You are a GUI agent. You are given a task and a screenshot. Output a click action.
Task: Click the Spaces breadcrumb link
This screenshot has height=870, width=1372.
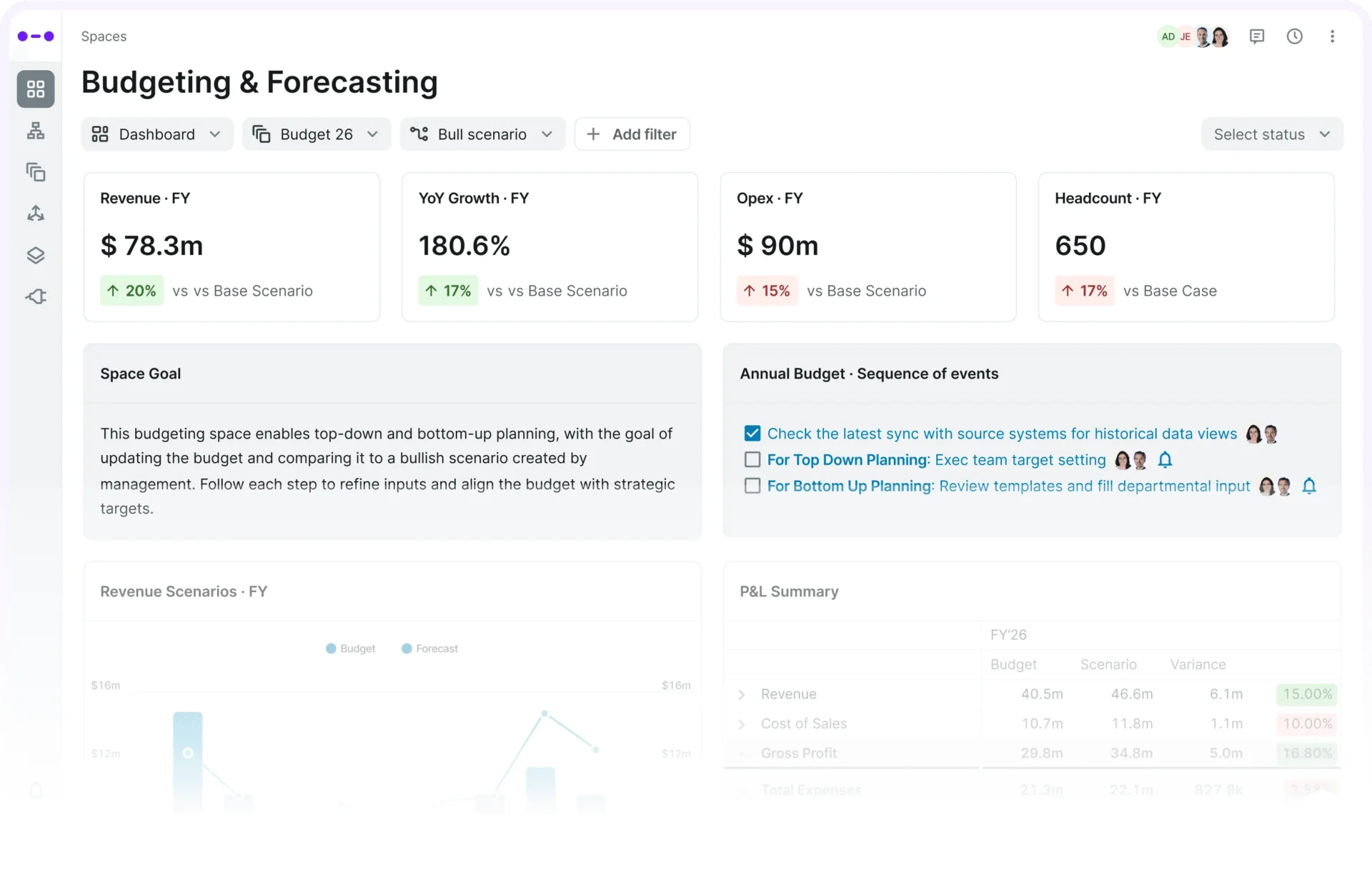click(x=104, y=36)
